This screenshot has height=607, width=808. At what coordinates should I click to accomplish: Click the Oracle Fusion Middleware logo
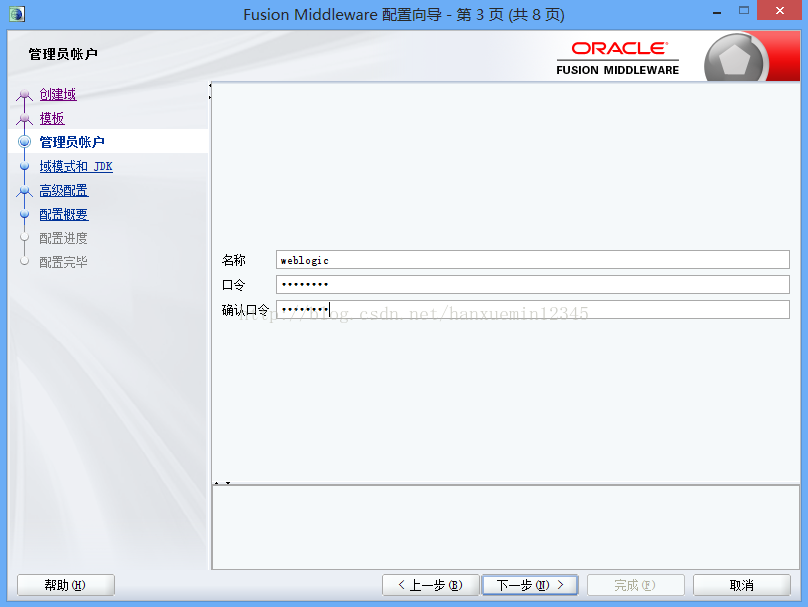coord(617,58)
